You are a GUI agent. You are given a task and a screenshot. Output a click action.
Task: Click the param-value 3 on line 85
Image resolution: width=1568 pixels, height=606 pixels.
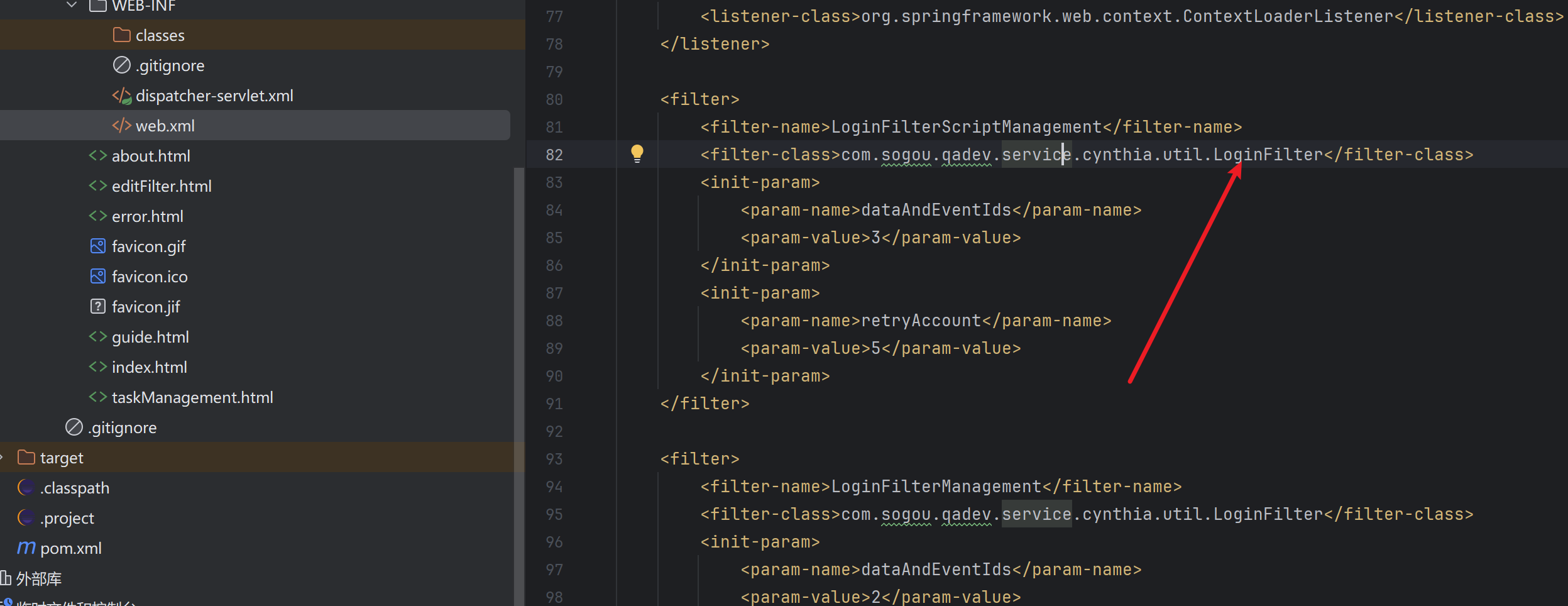coord(876,238)
